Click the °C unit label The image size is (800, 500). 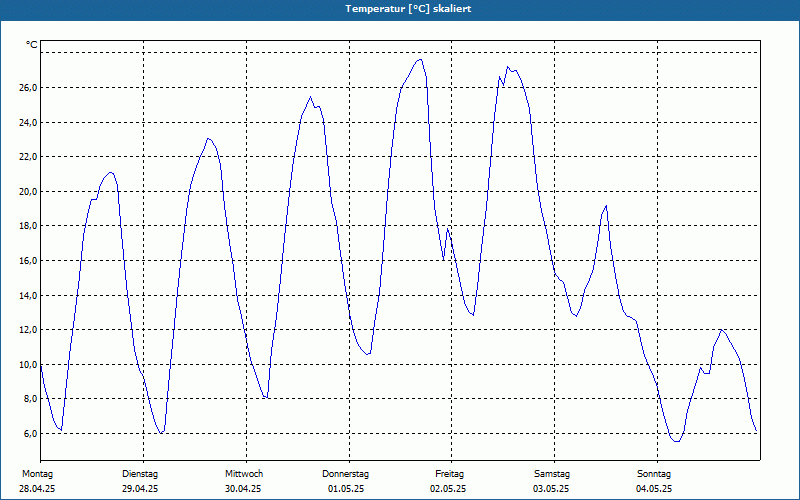pos(32,45)
